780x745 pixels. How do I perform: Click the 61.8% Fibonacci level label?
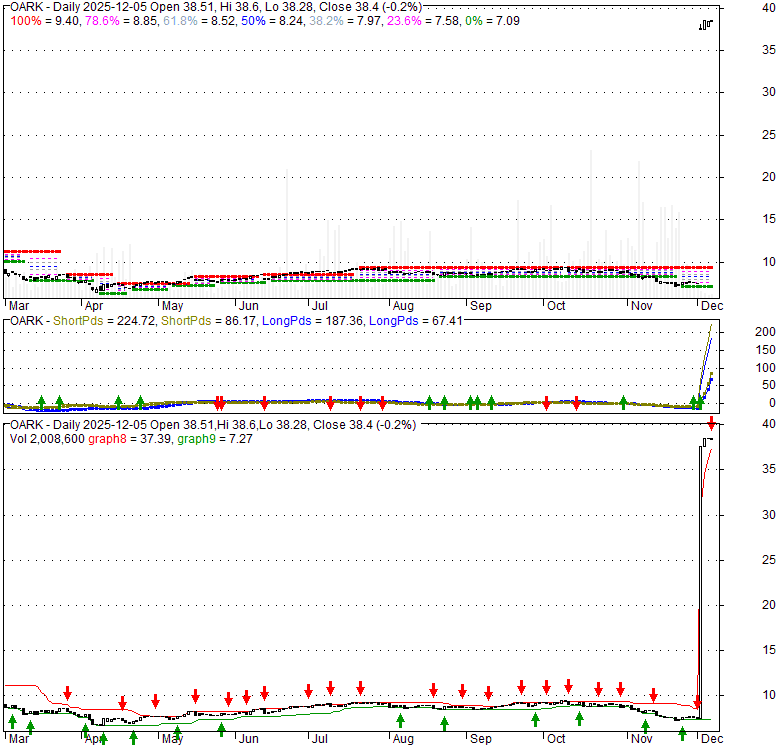[180, 21]
